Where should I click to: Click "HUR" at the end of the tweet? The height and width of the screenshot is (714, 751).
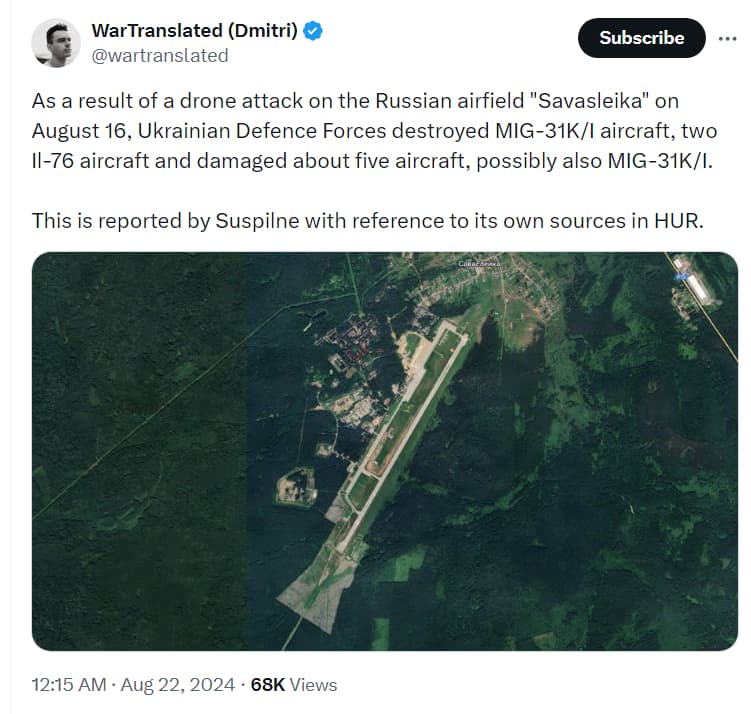coord(678,221)
